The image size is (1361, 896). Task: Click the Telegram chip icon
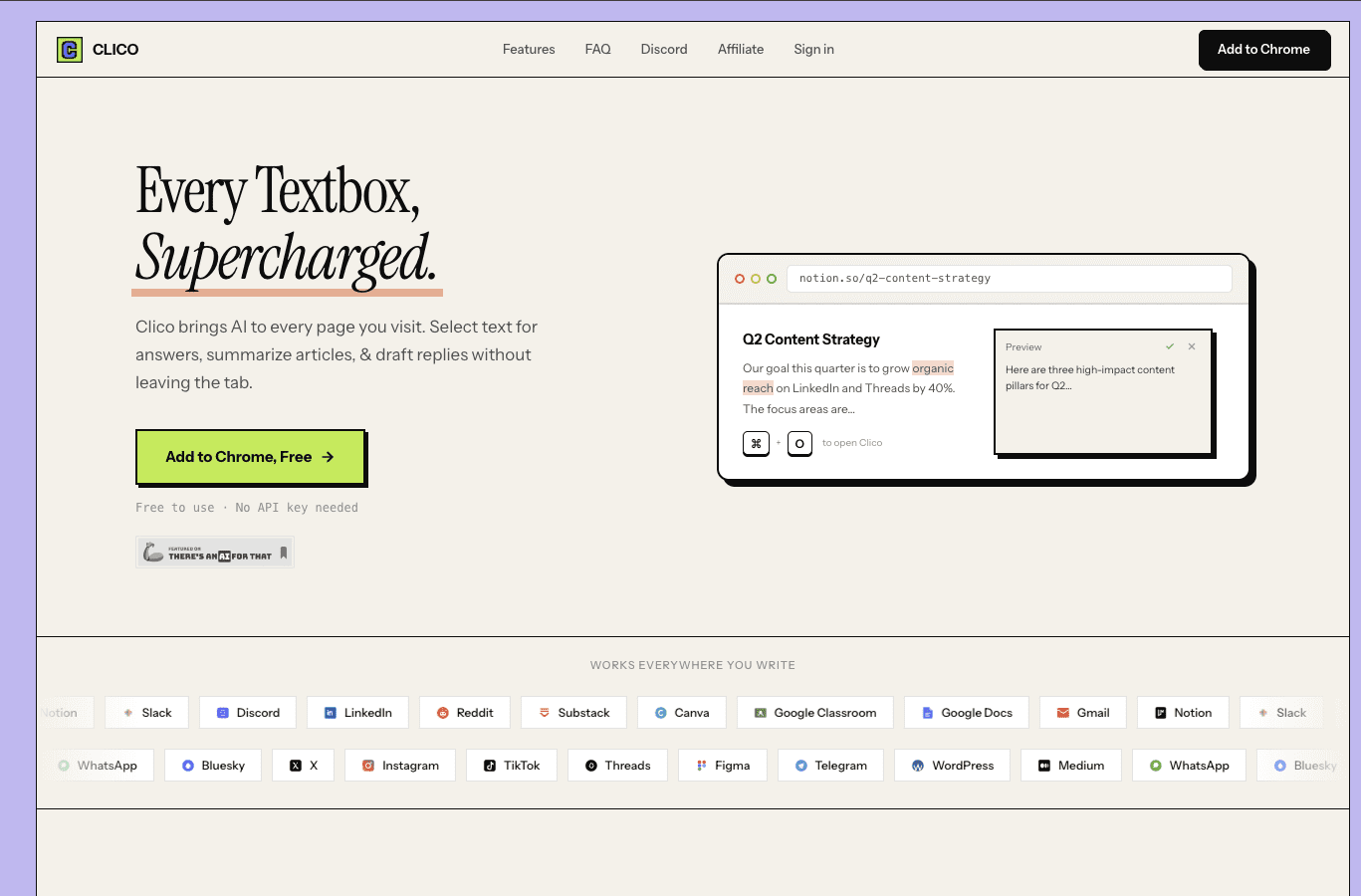[801, 766]
